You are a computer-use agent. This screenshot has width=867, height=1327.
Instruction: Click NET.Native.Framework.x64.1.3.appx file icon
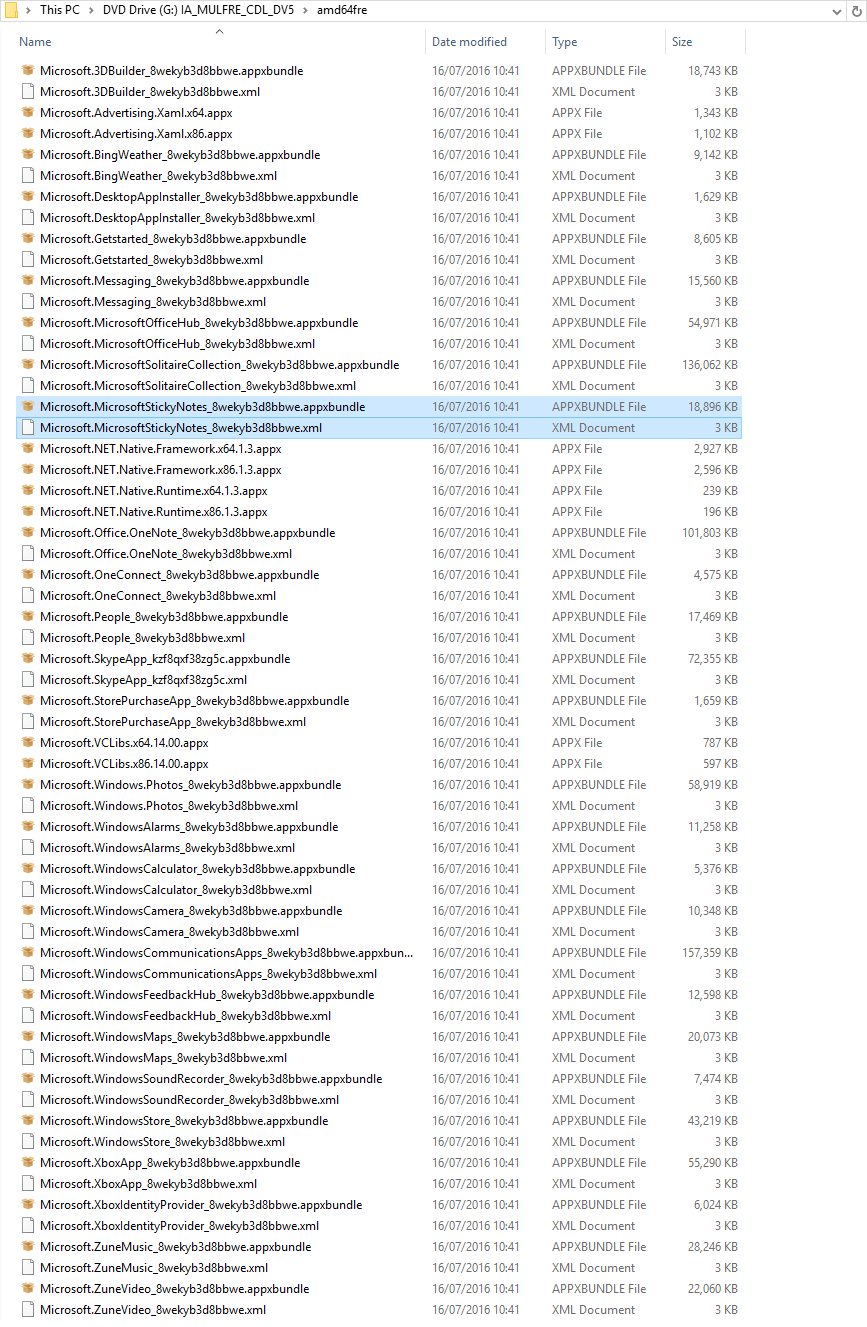coord(28,449)
